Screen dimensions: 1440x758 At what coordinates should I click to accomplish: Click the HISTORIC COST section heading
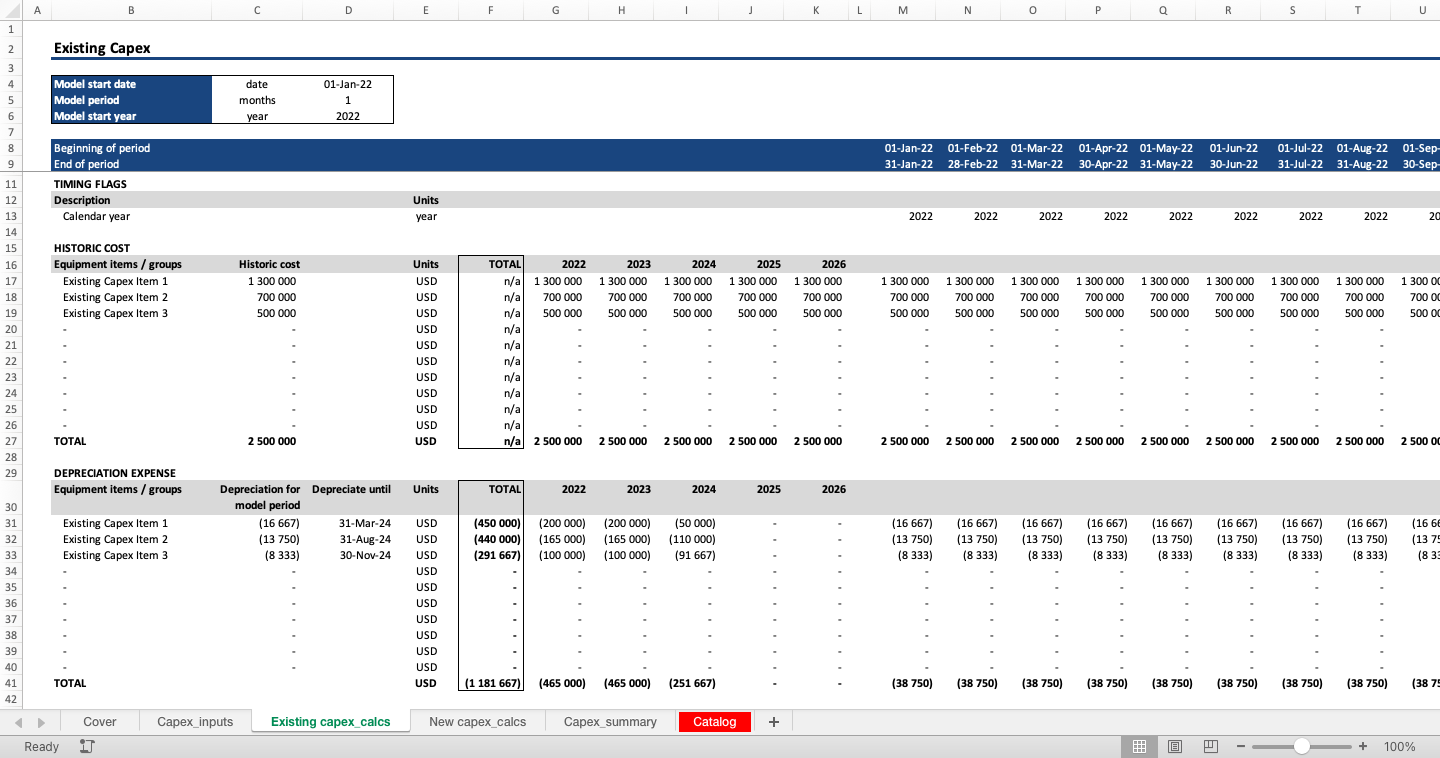point(92,248)
